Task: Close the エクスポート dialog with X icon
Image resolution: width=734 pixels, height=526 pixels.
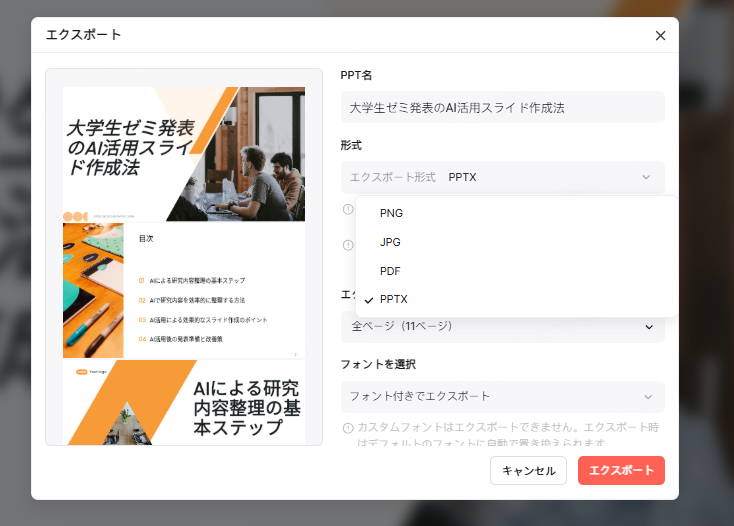Action: 660,36
